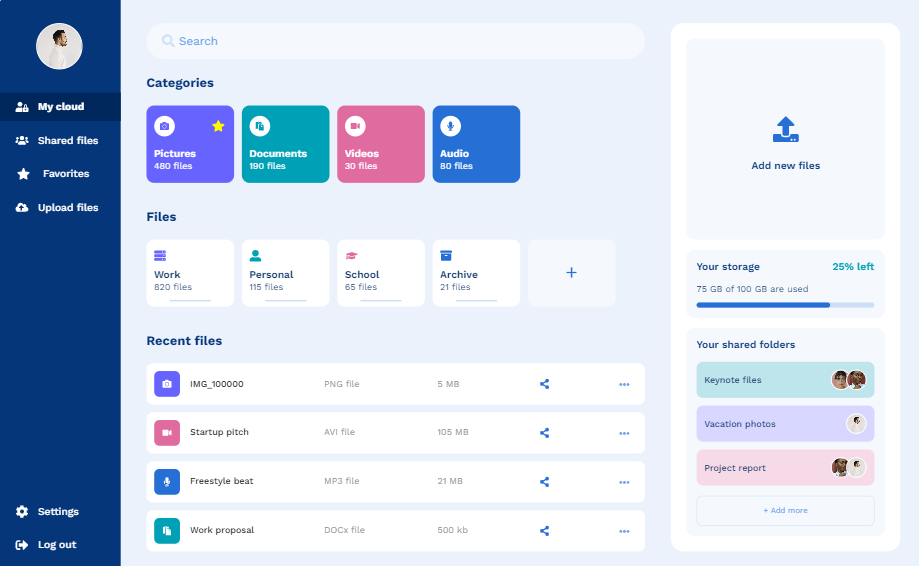Viewport: 919px width, 566px height.
Task: Select the Freestyle beat file name
Action: 222,481
